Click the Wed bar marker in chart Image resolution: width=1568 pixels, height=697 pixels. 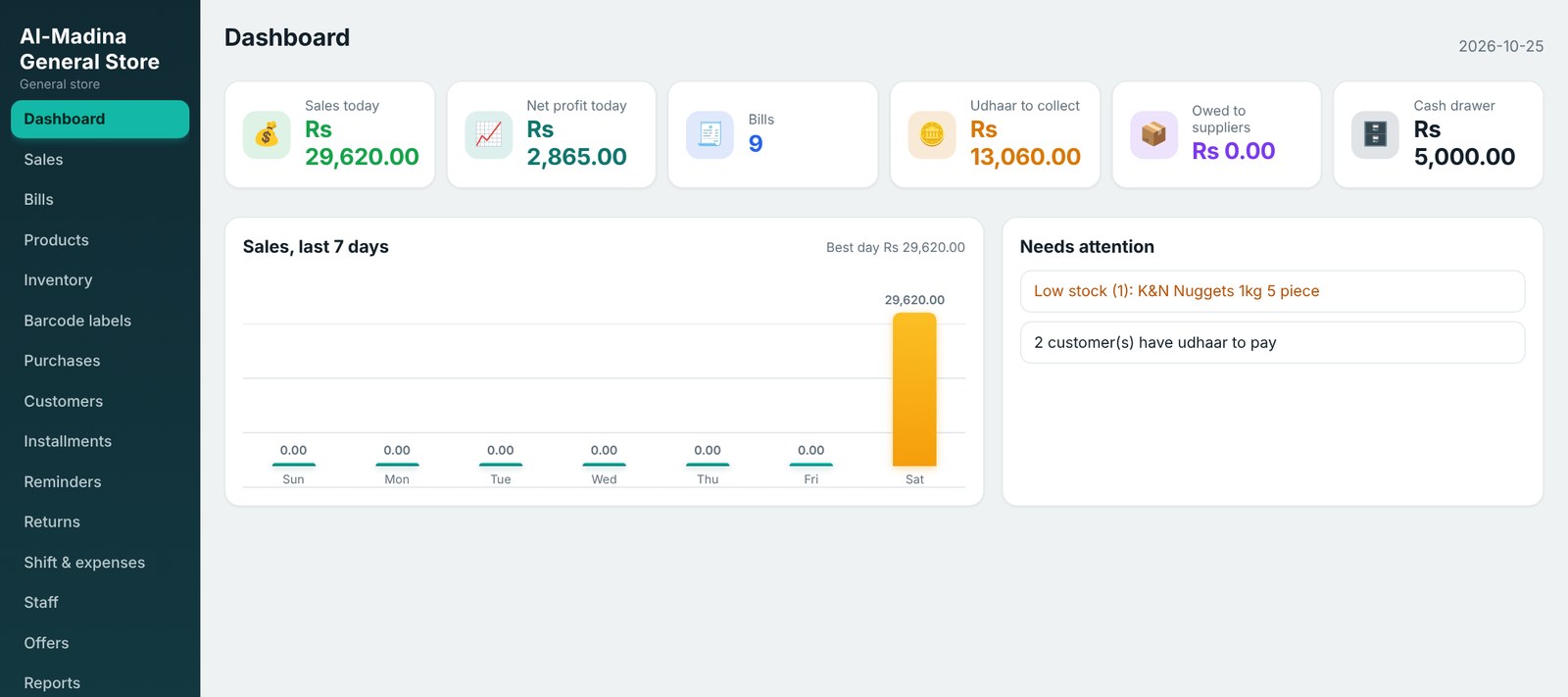coord(604,464)
